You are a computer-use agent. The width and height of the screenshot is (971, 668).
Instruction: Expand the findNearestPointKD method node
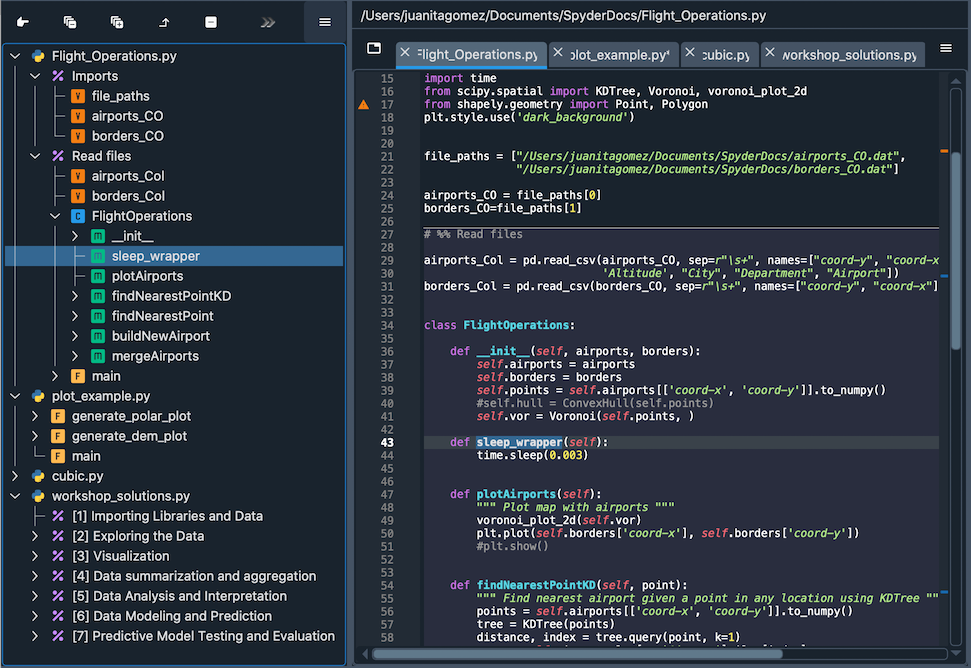[76, 296]
